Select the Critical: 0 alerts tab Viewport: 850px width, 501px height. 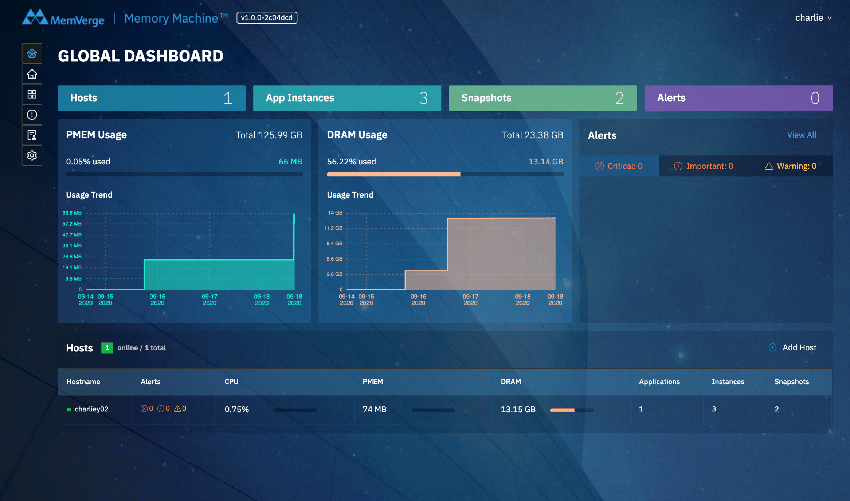[619, 166]
